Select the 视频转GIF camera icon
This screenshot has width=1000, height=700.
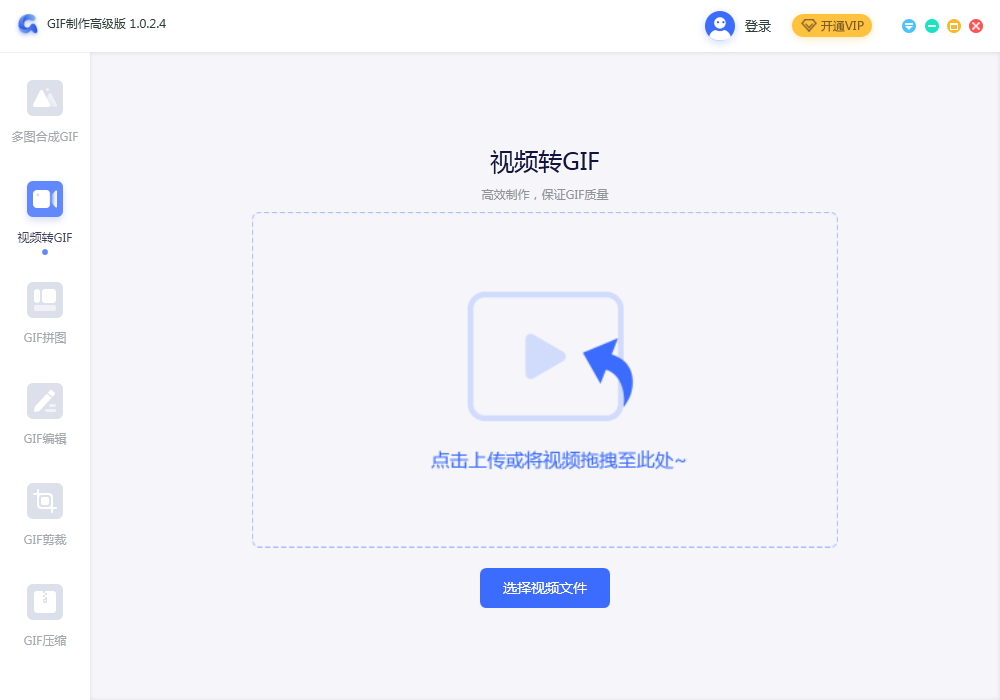pyautogui.click(x=45, y=199)
